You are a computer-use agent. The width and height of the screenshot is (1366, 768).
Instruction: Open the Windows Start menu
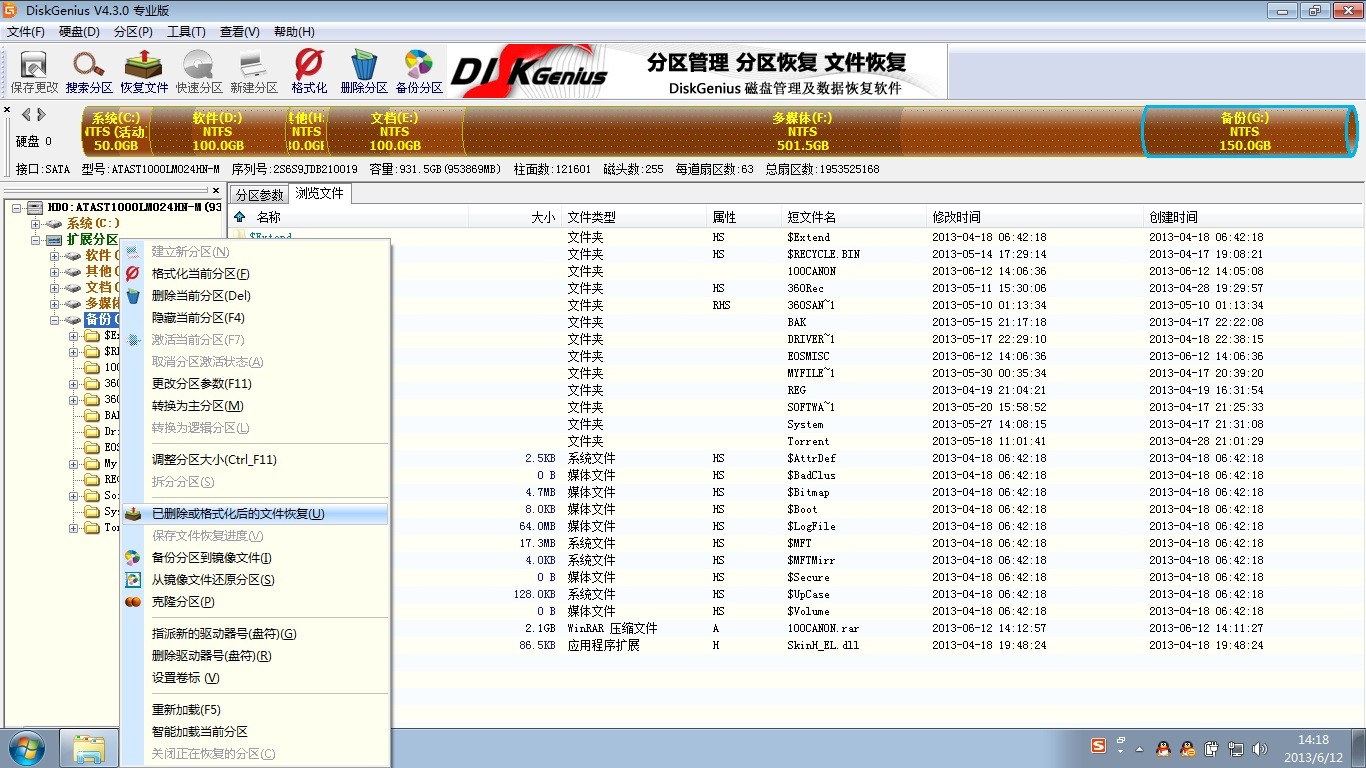[27, 748]
